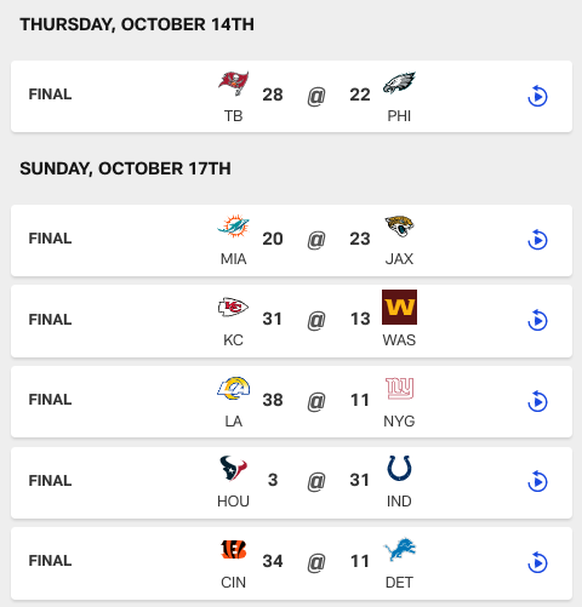Click the New York Giants logo
Image resolution: width=582 pixels, height=607 pixels.
400,388
